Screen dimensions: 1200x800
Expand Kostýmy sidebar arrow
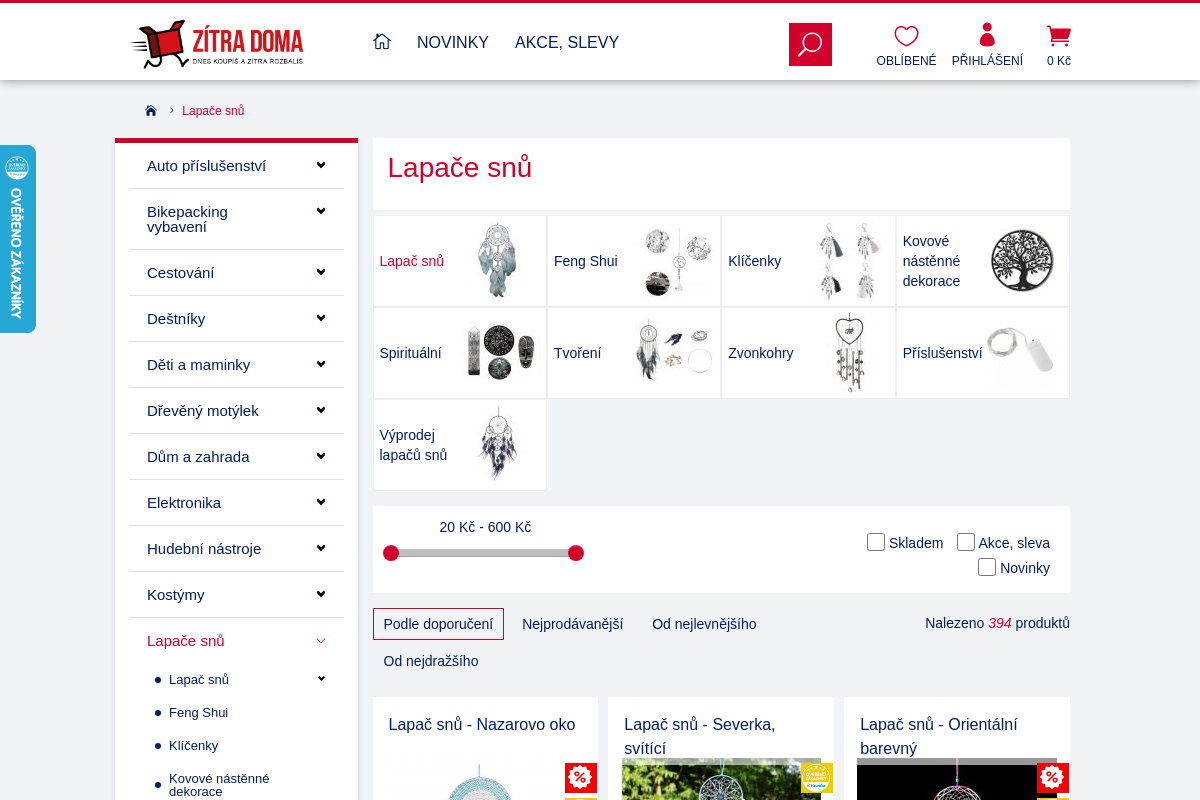pyautogui.click(x=321, y=594)
